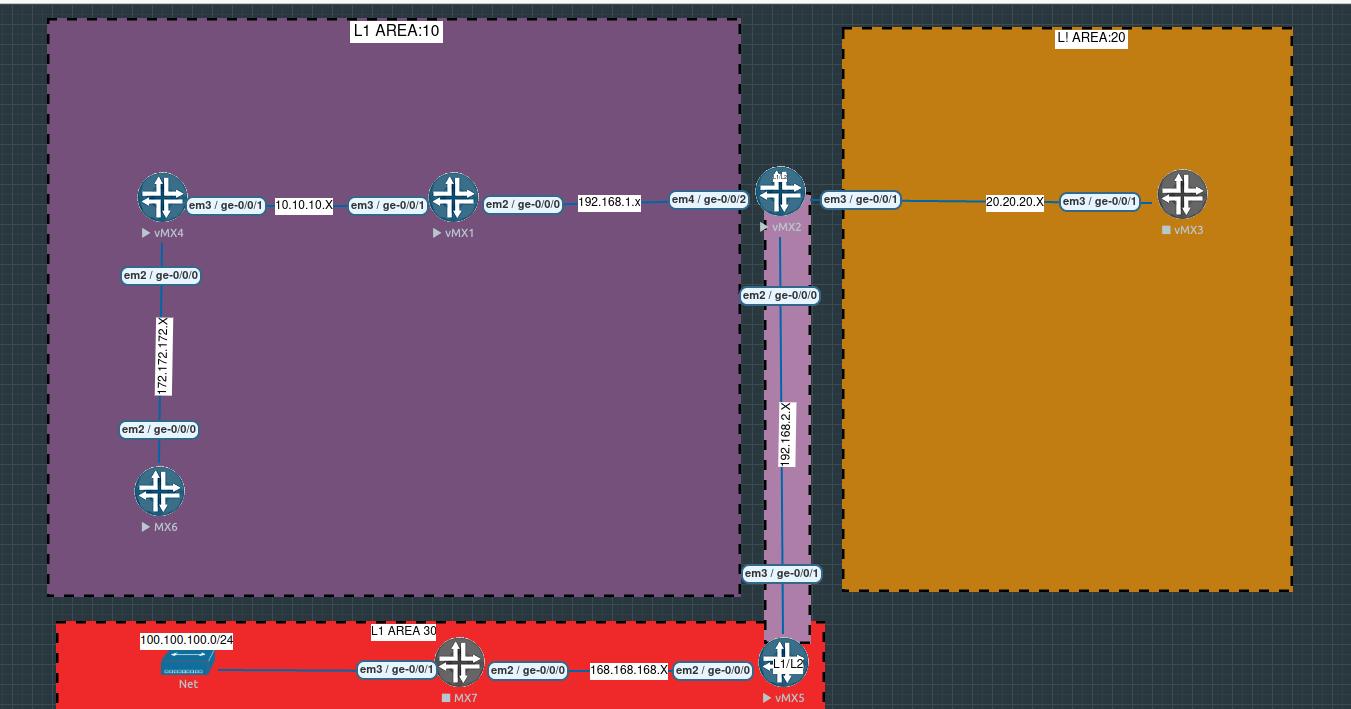The height and width of the screenshot is (709, 1351).
Task: Click the em4 / ge-0/0/2 interface badge
Action: (708, 199)
